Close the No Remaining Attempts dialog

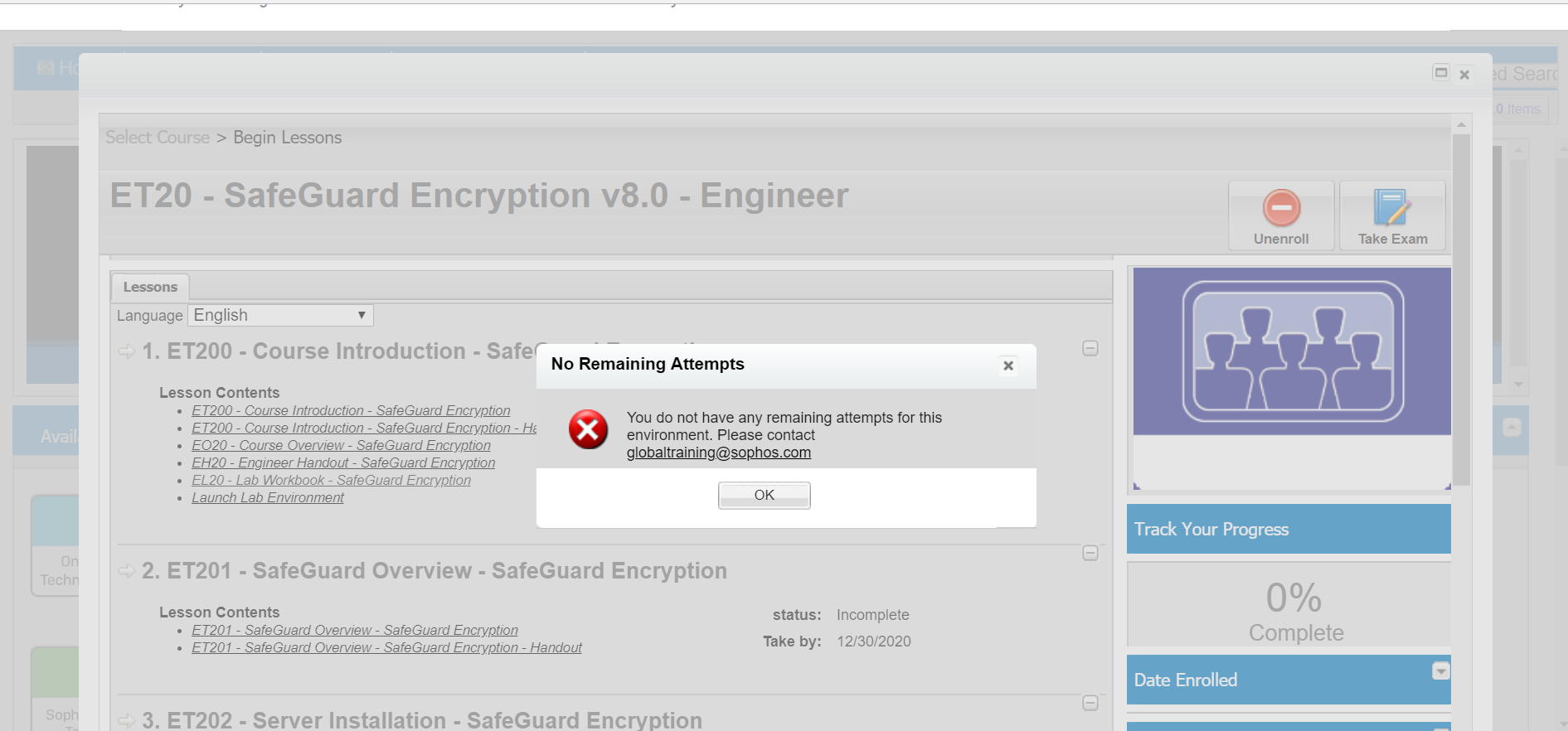(1008, 365)
